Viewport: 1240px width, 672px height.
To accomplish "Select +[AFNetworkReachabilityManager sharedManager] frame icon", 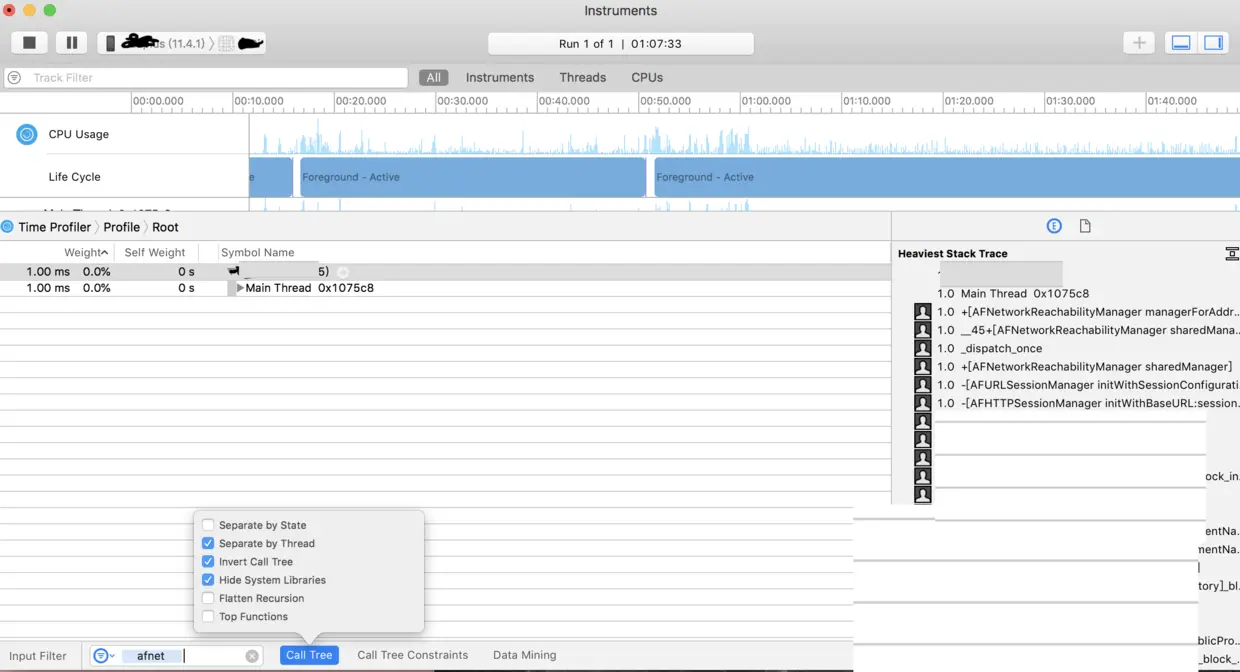I will coord(923,367).
